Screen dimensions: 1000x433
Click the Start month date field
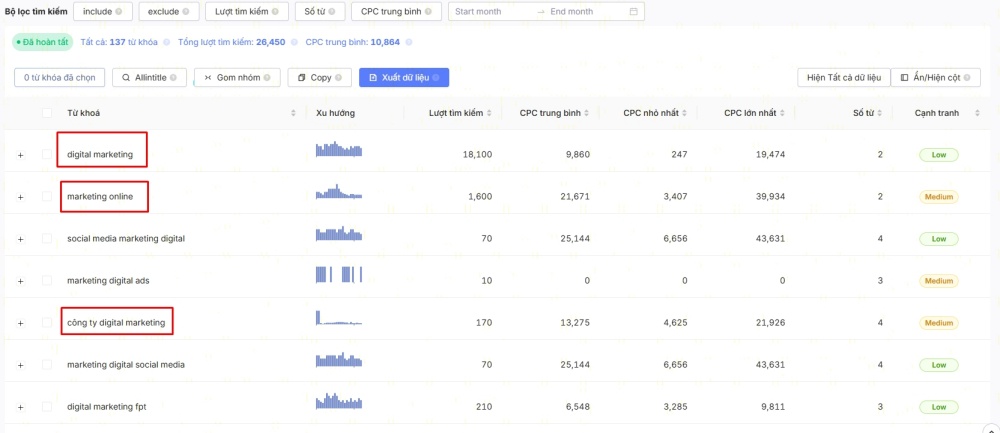(x=490, y=12)
